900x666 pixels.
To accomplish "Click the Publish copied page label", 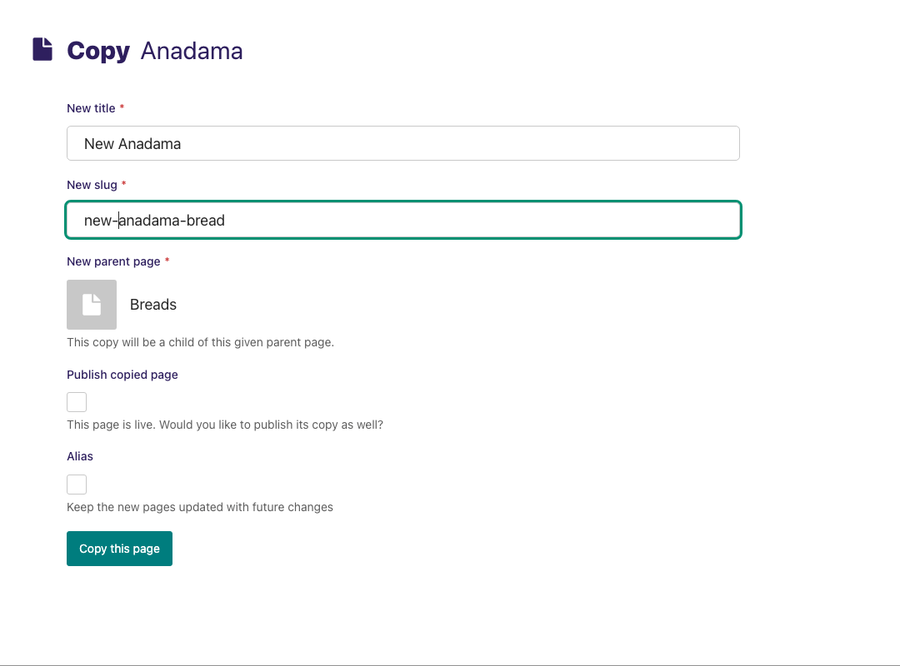I will 122,375.
